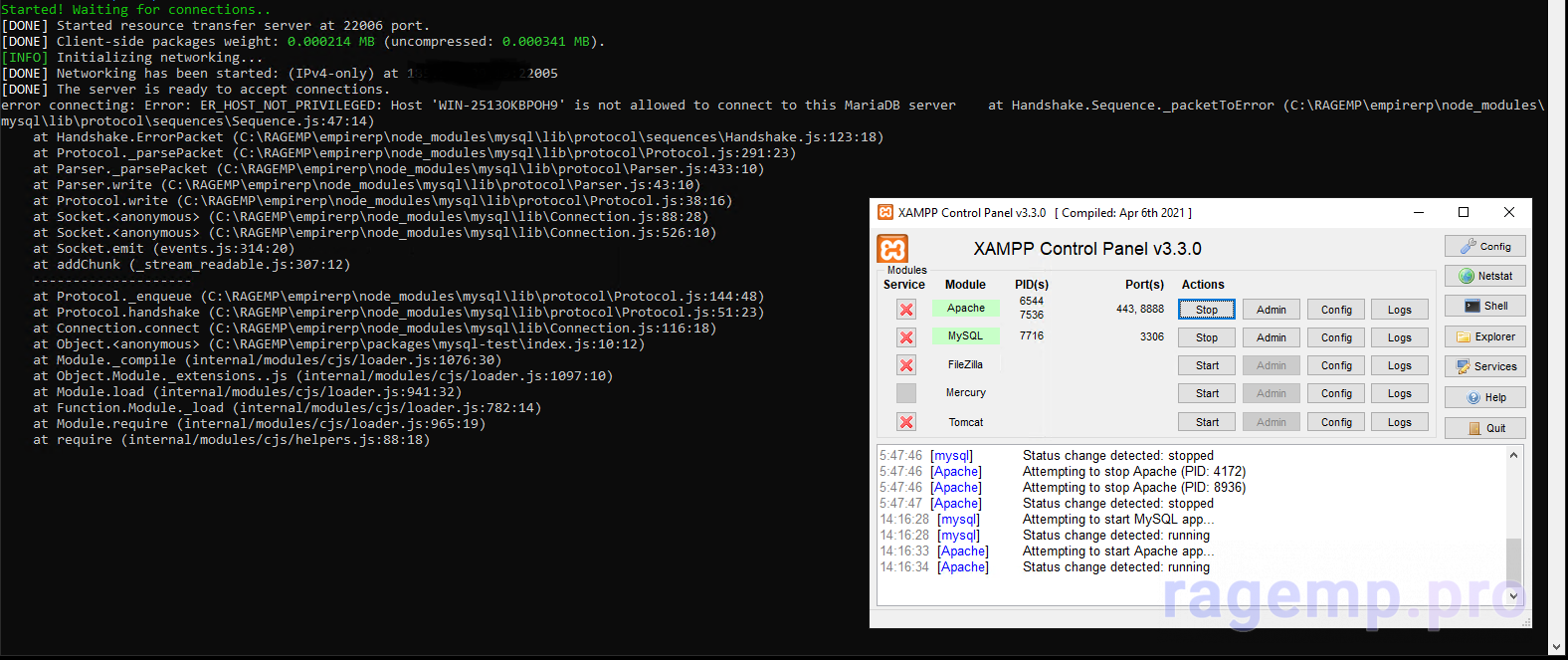Click the PID(s) column header
Screen dimensions: 1568x660
1032,285
